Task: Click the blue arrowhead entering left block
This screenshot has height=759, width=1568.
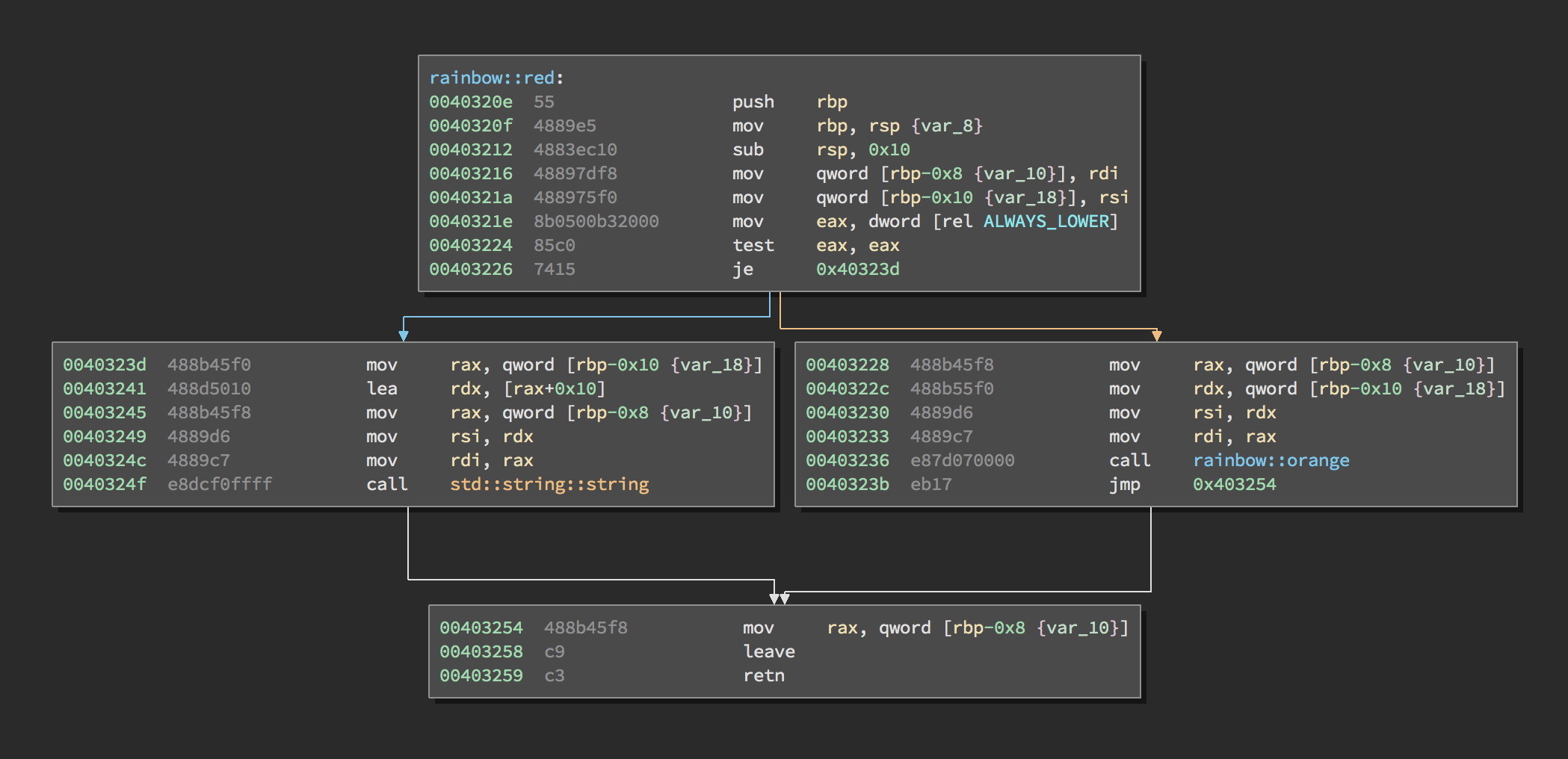Action: pos(404,335)
